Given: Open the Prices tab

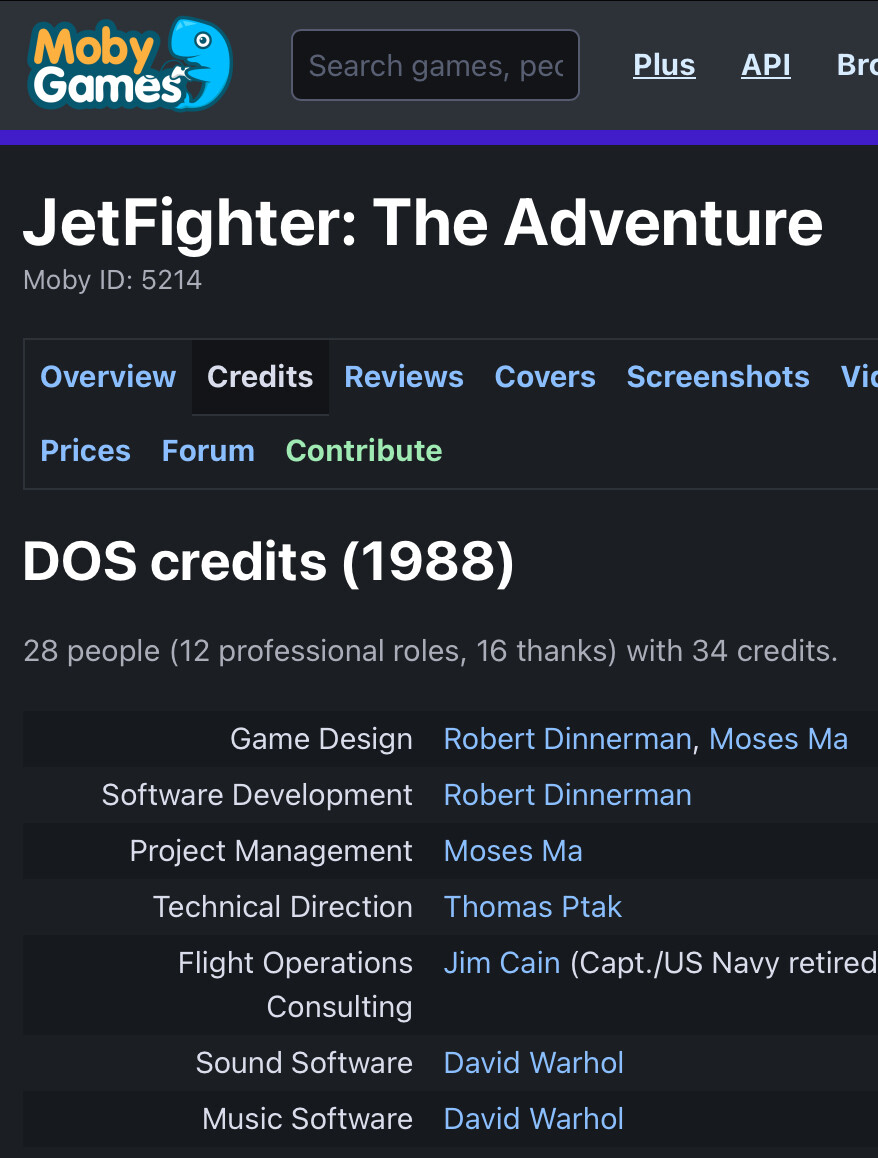Looking at the screenshot, I should click(86, 450).
